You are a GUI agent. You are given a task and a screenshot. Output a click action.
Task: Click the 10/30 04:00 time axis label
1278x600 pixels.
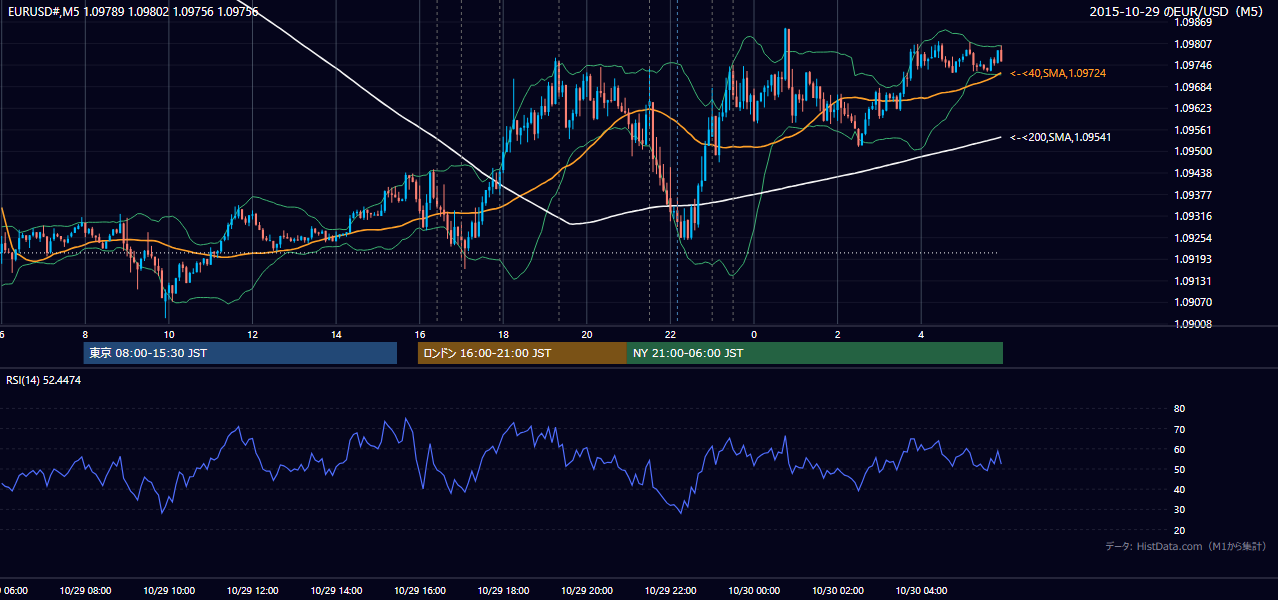pyautogui.click(x=921, y=590)
